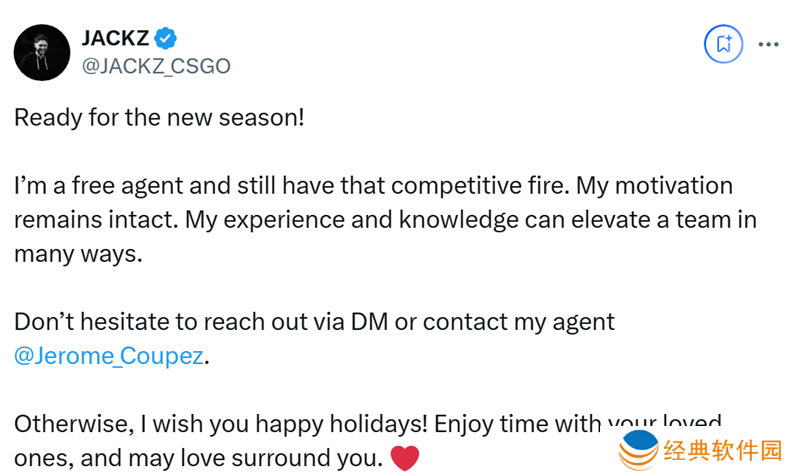Click the JACKZ display name
The image size is (800, 476).
[114, 39]
